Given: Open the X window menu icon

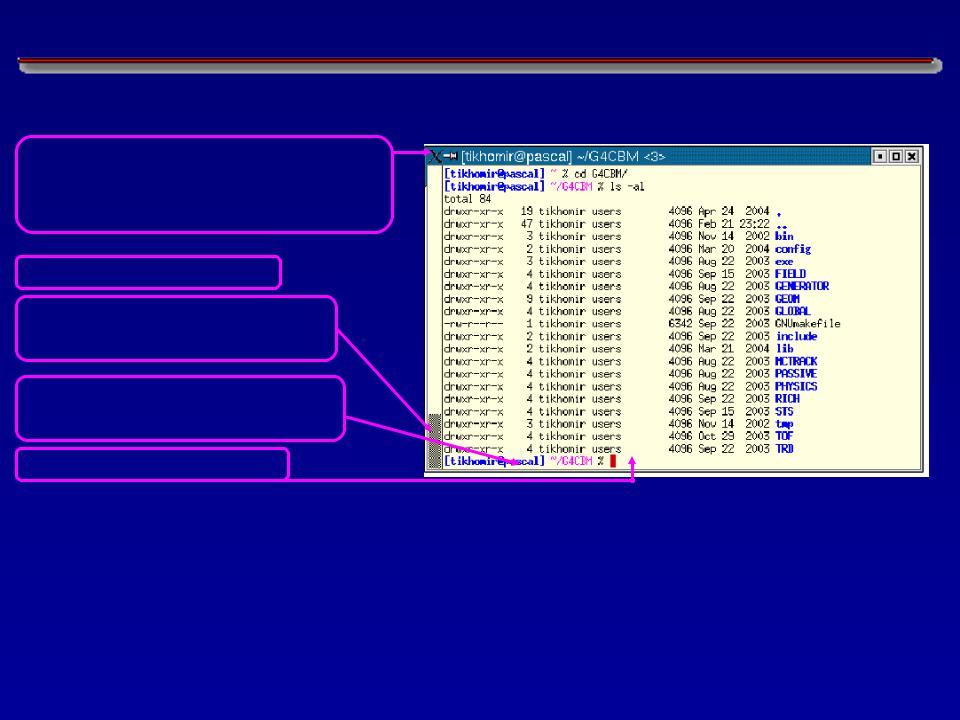Looking at the screenshot, I should click(x=433, y=157).
